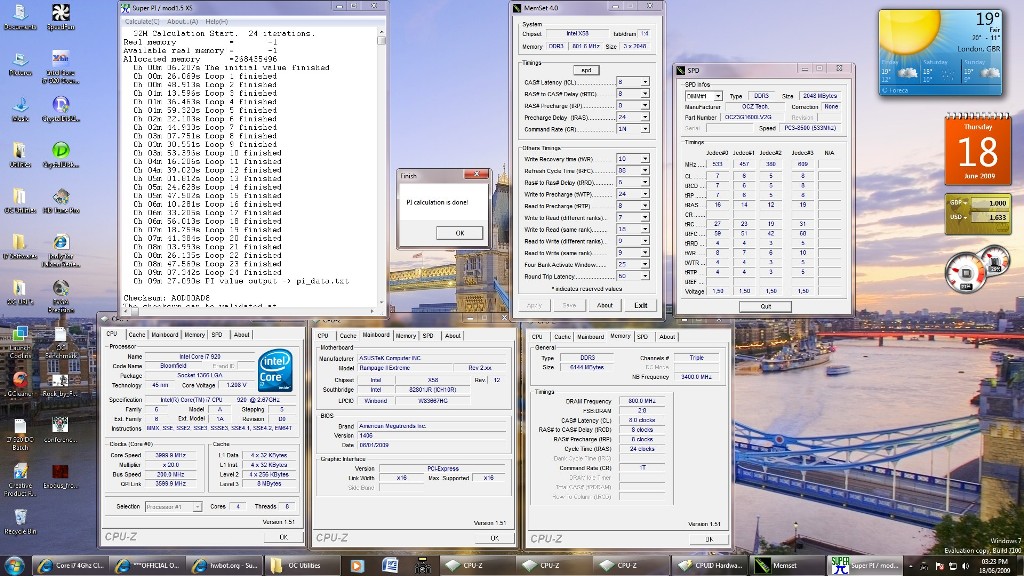1024x576 pixels.
Task: Select CPU tab in right CPU-Z window
Action: pos(537,337)
